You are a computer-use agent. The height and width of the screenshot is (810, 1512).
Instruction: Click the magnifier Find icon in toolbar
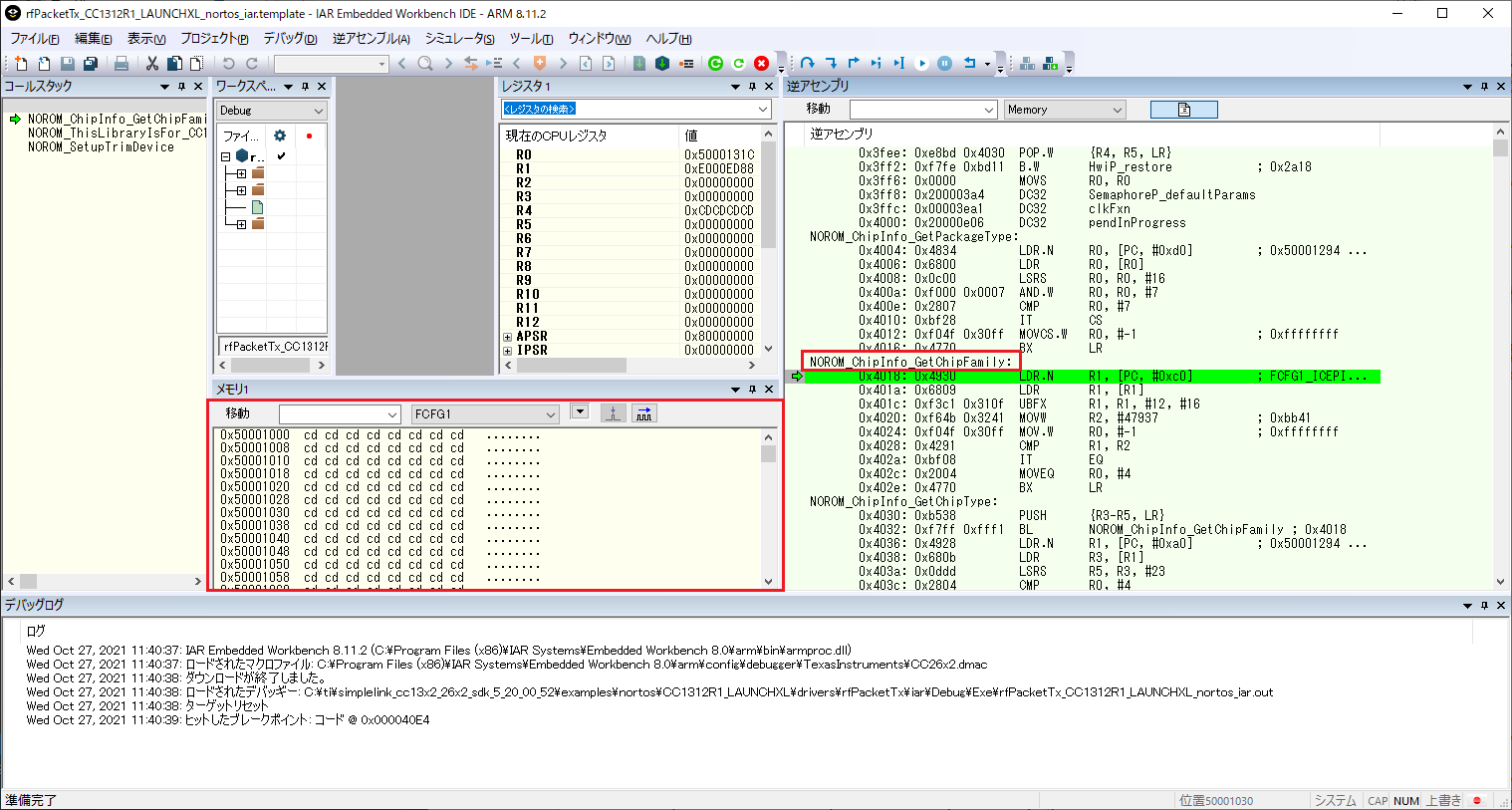tap(425, 63)
